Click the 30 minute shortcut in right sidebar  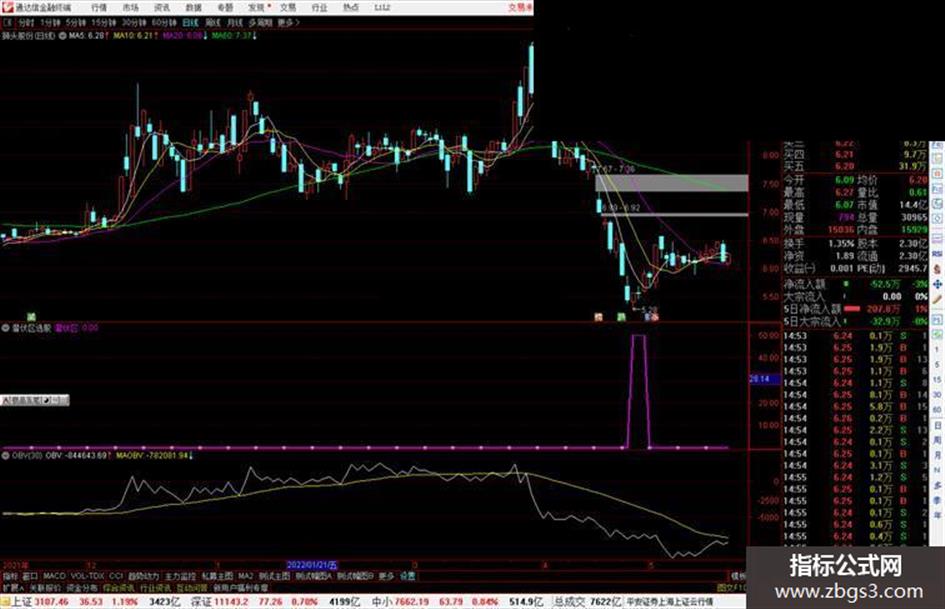point(937,394)
